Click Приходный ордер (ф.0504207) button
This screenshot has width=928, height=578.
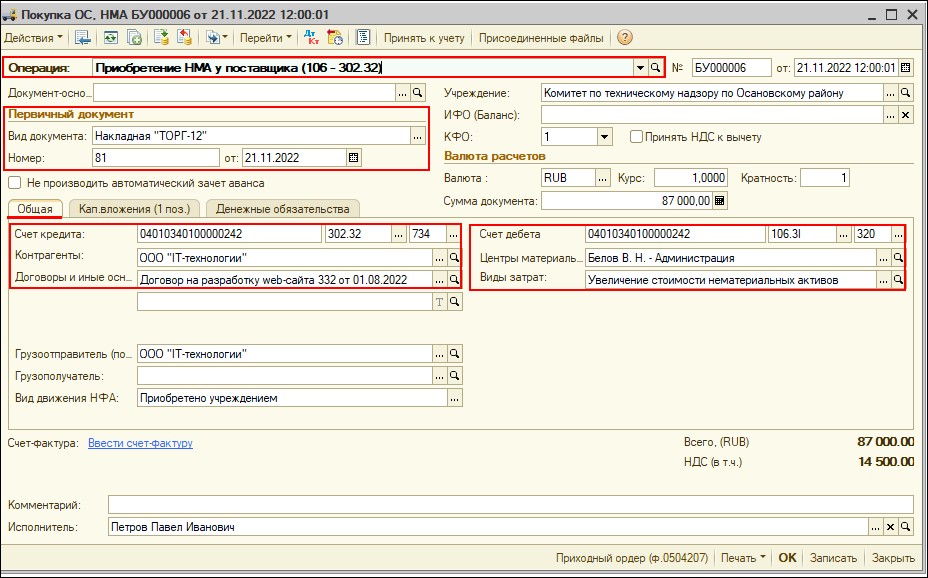point(632,558)
